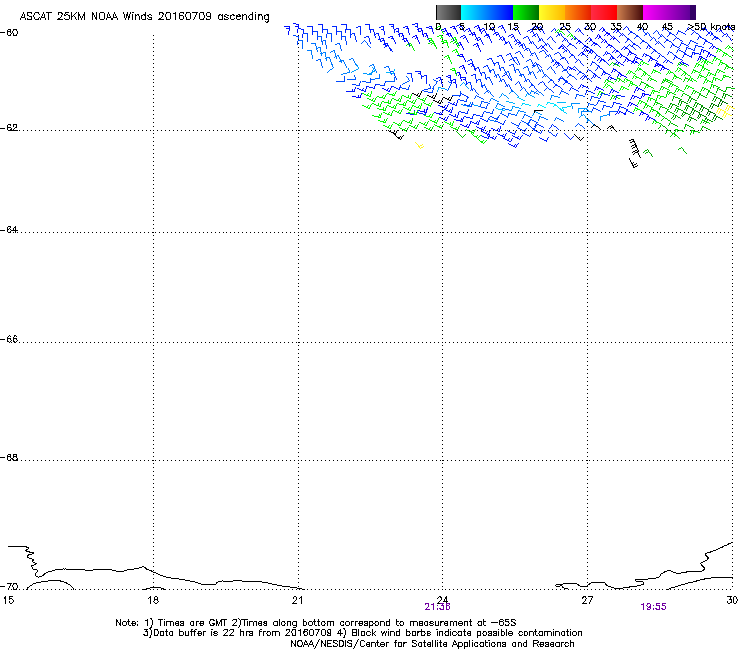Pick the magenta 40-45 knots color segment
The height and width of the screenshot is (650, 740).
click(656, 12)
